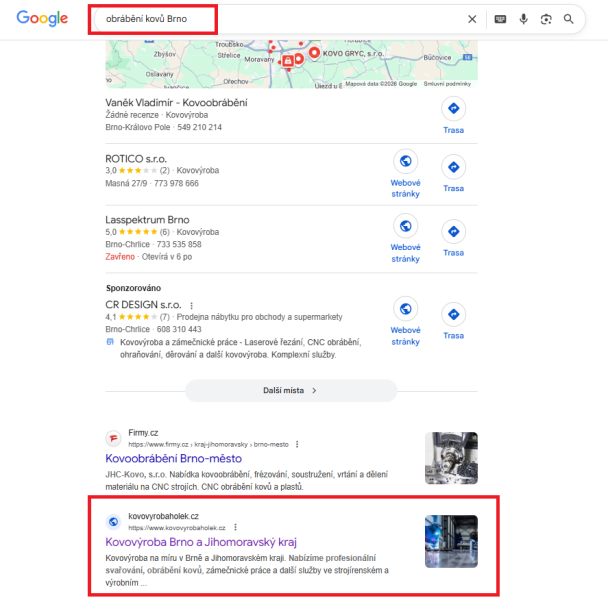608x600 pixels.
Task: Click the KOVO GRYC map pin
Action: (x=314, y=53)
